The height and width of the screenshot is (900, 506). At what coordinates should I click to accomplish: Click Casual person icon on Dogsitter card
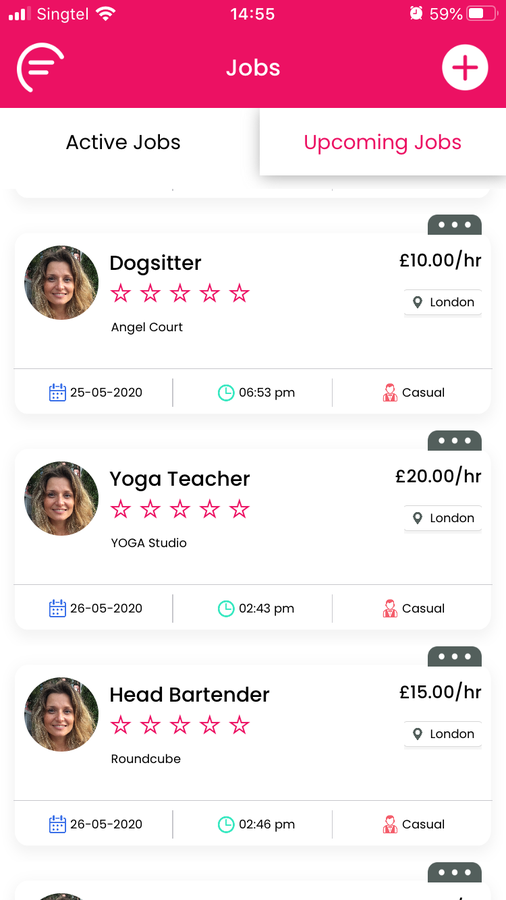coord(390,393)
